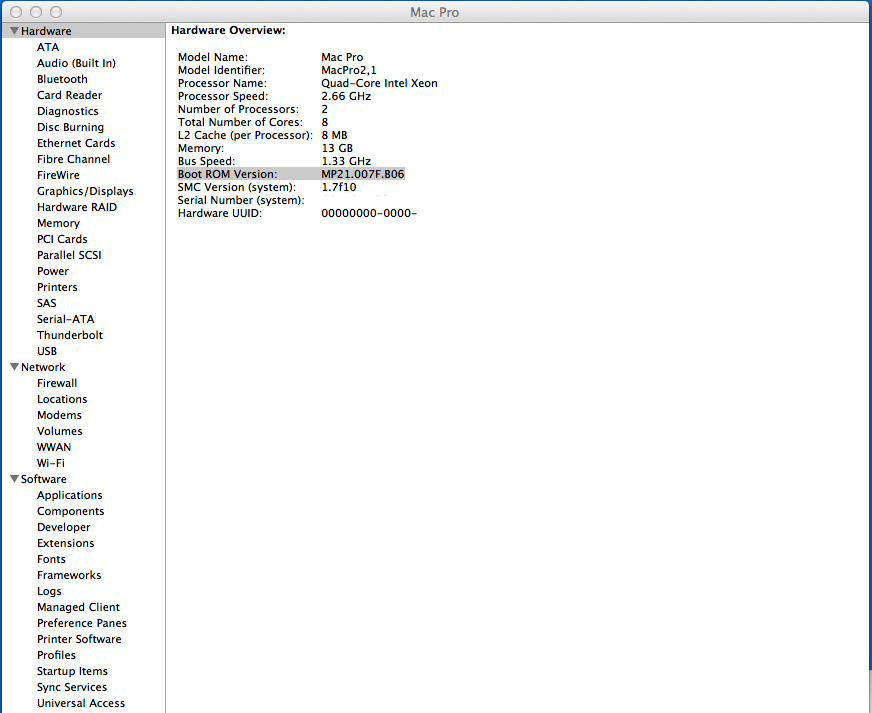Viewport: 872px width, 713px height.
Task: Select Profiles entry
Action: click(x=56, y=655)
